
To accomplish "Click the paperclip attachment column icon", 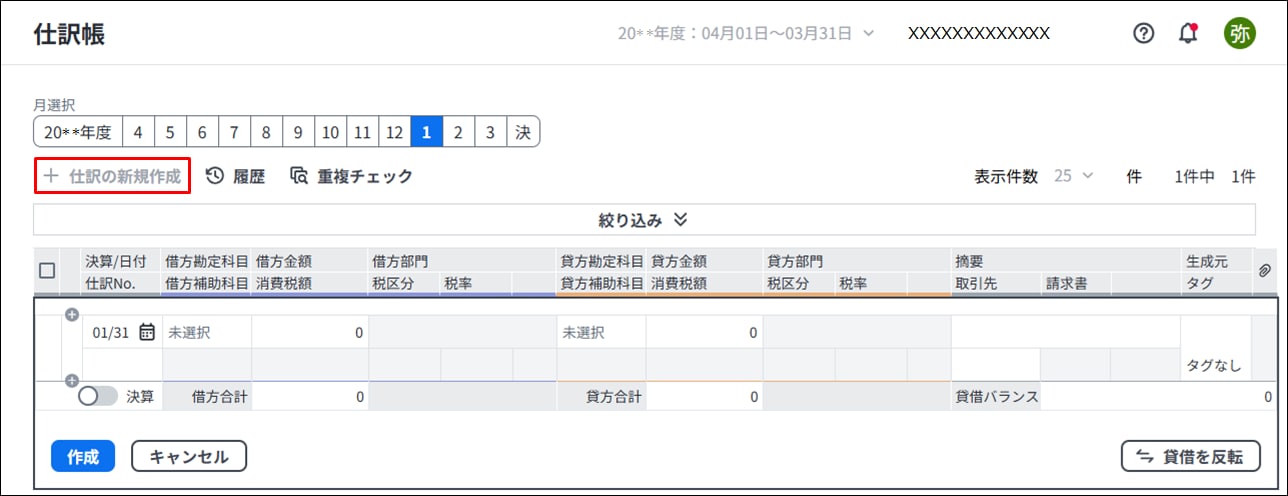I will pyautogui.click(x=1264, y=271).
